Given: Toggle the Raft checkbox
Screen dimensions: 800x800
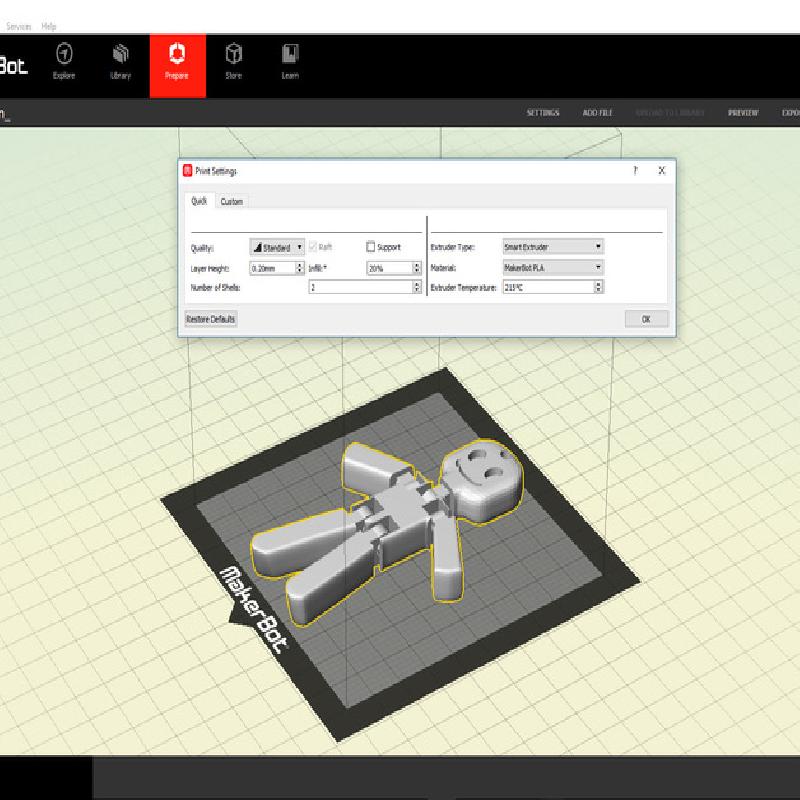Looking at the screenshot, I should click(x=313, y=247).
